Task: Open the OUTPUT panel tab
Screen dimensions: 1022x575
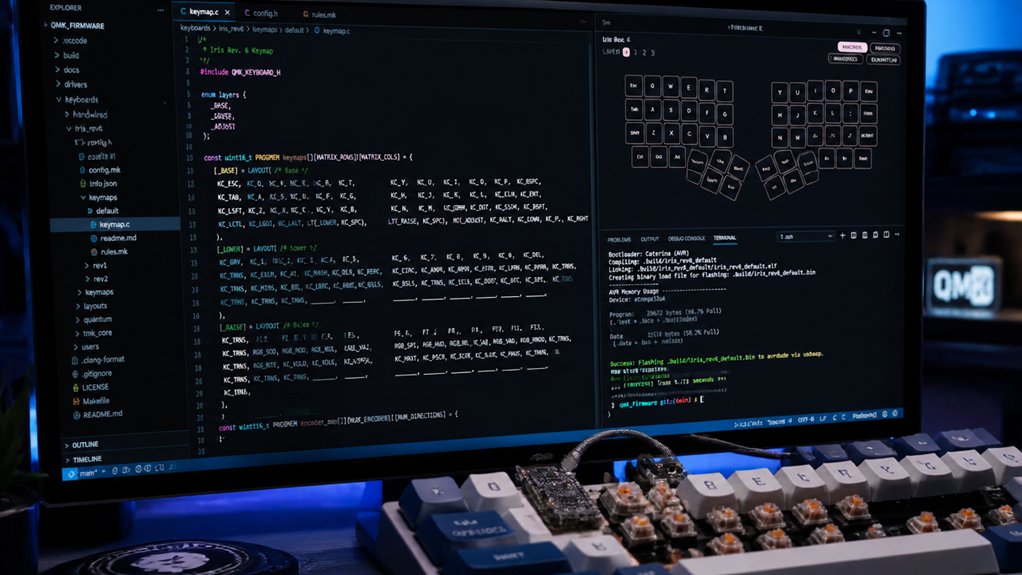Action: tap(650, 239)
